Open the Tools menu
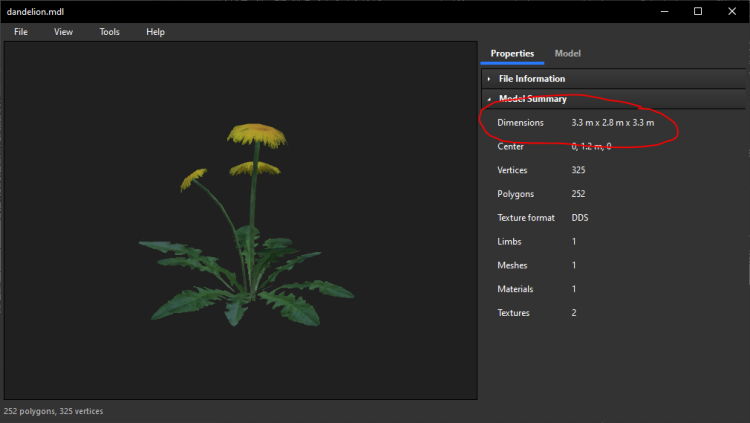This screenshot has width=750, height=423. (109, 32)
